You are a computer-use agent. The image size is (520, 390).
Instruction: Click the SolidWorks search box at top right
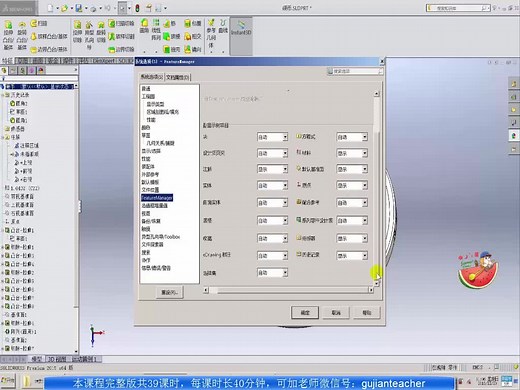click(x=458, y=8)
